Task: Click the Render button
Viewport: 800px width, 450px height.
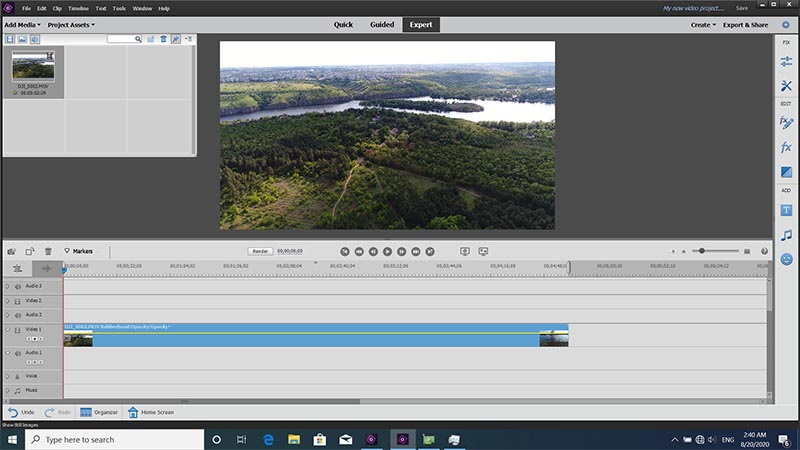Action: click(x=260, y=251)
